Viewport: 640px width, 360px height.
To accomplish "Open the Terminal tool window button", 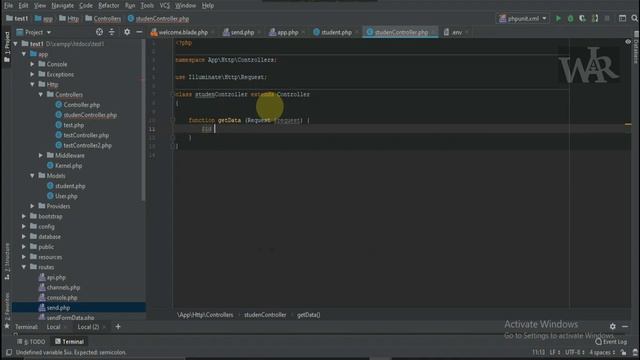I will coord(69,342).
